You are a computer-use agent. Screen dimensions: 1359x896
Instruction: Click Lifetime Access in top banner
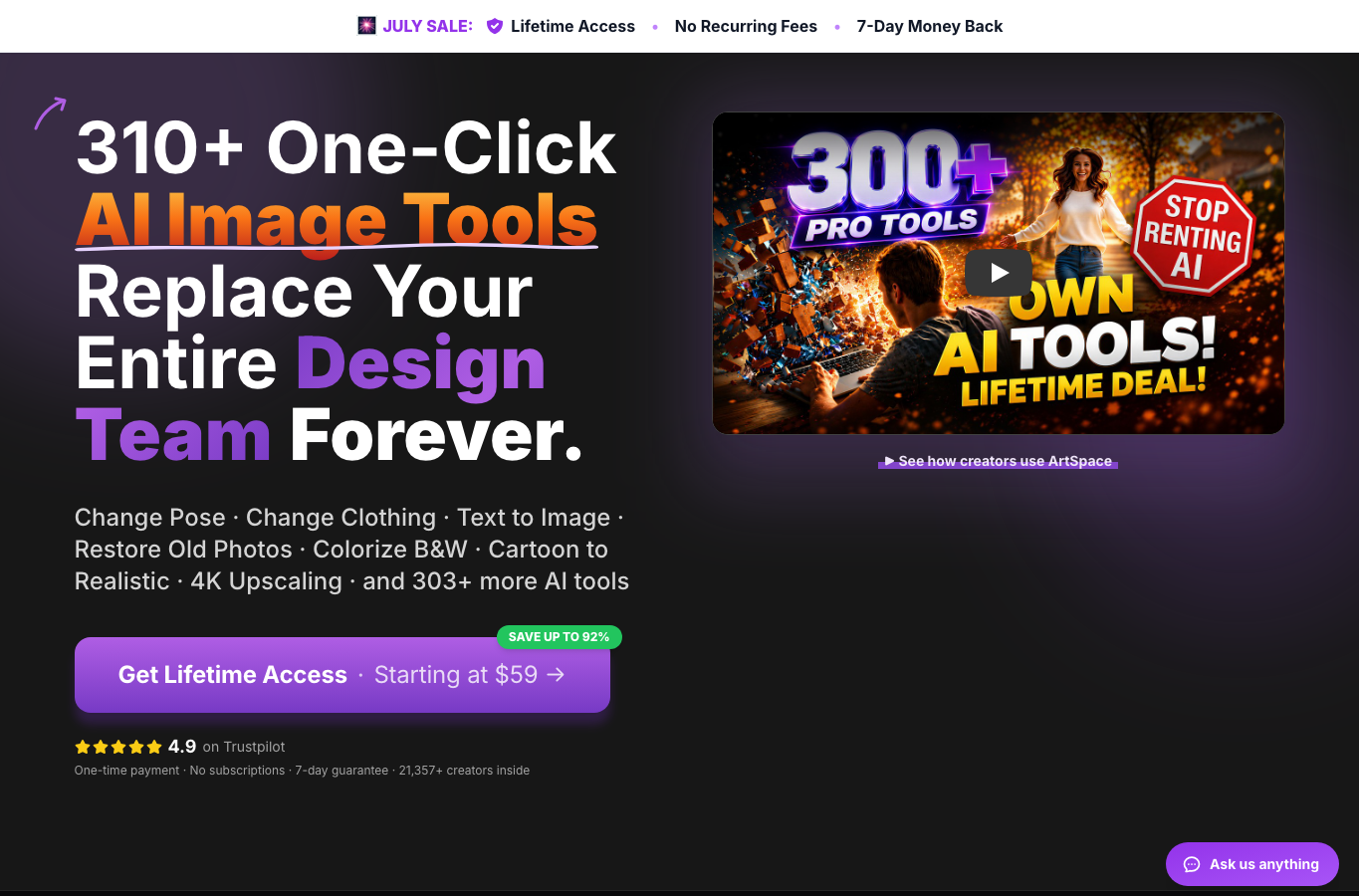click(x=572, y=26)
